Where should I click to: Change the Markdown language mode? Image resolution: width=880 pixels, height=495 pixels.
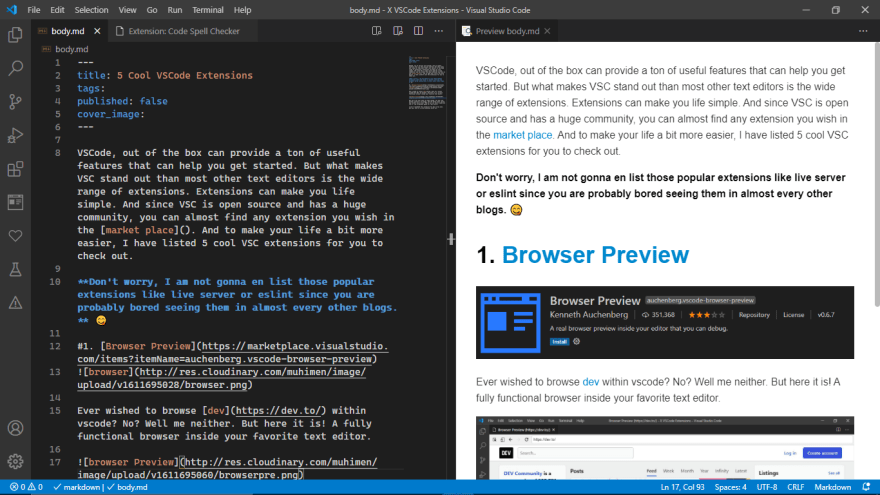(832, 487)
